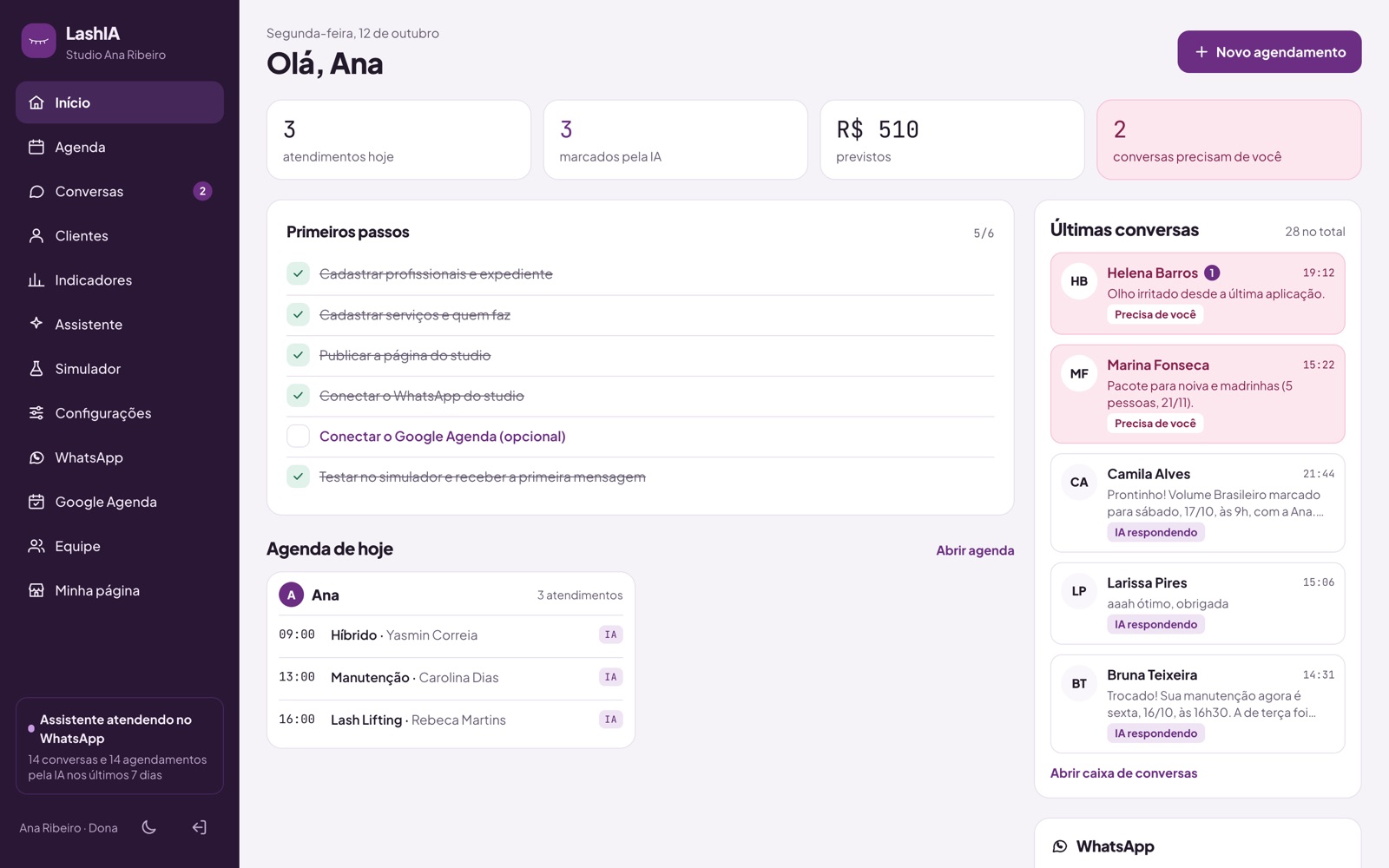Click the Simulador flask icon

tap(36, 368)
